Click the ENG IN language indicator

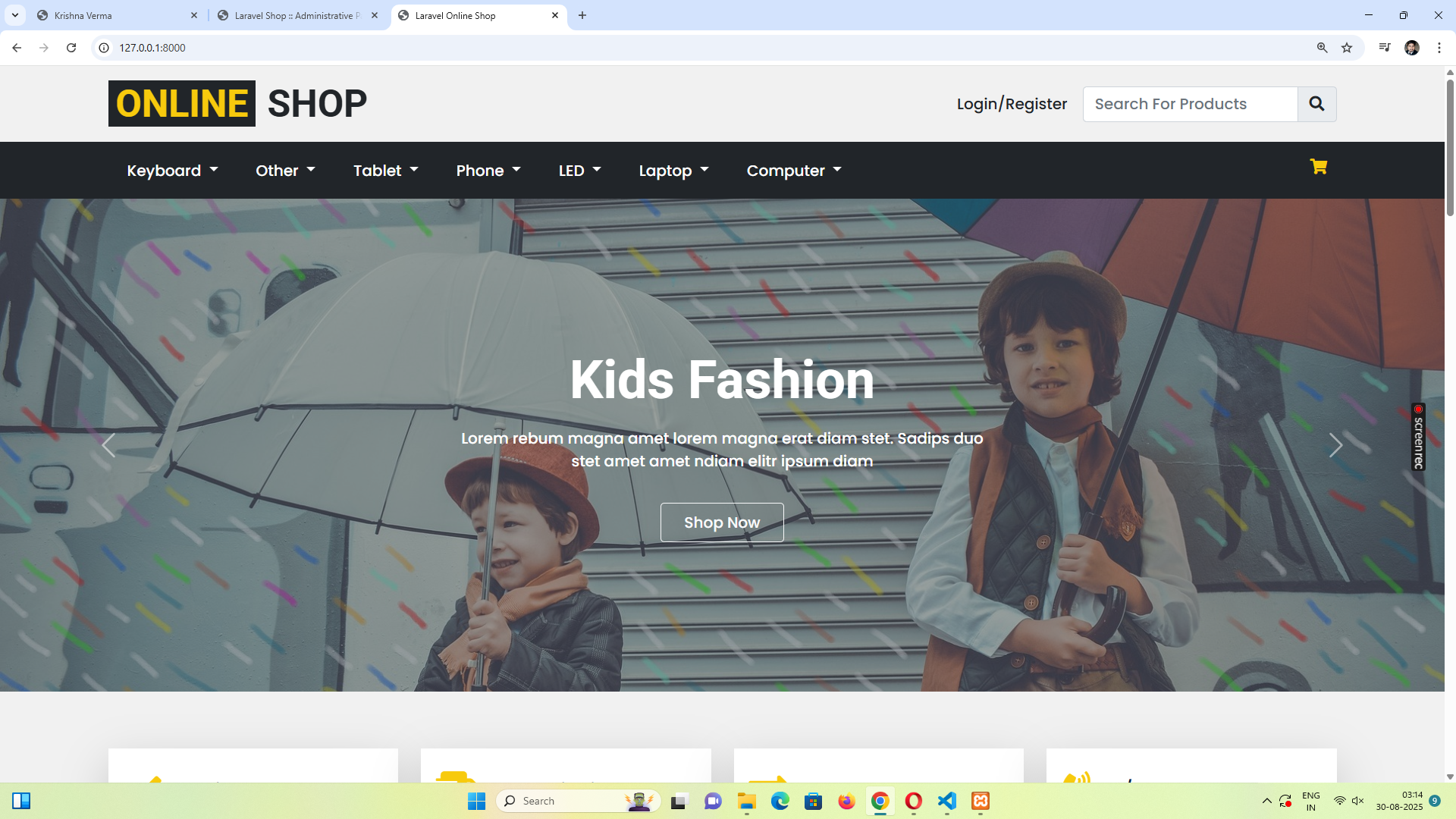coord(1311,801)
